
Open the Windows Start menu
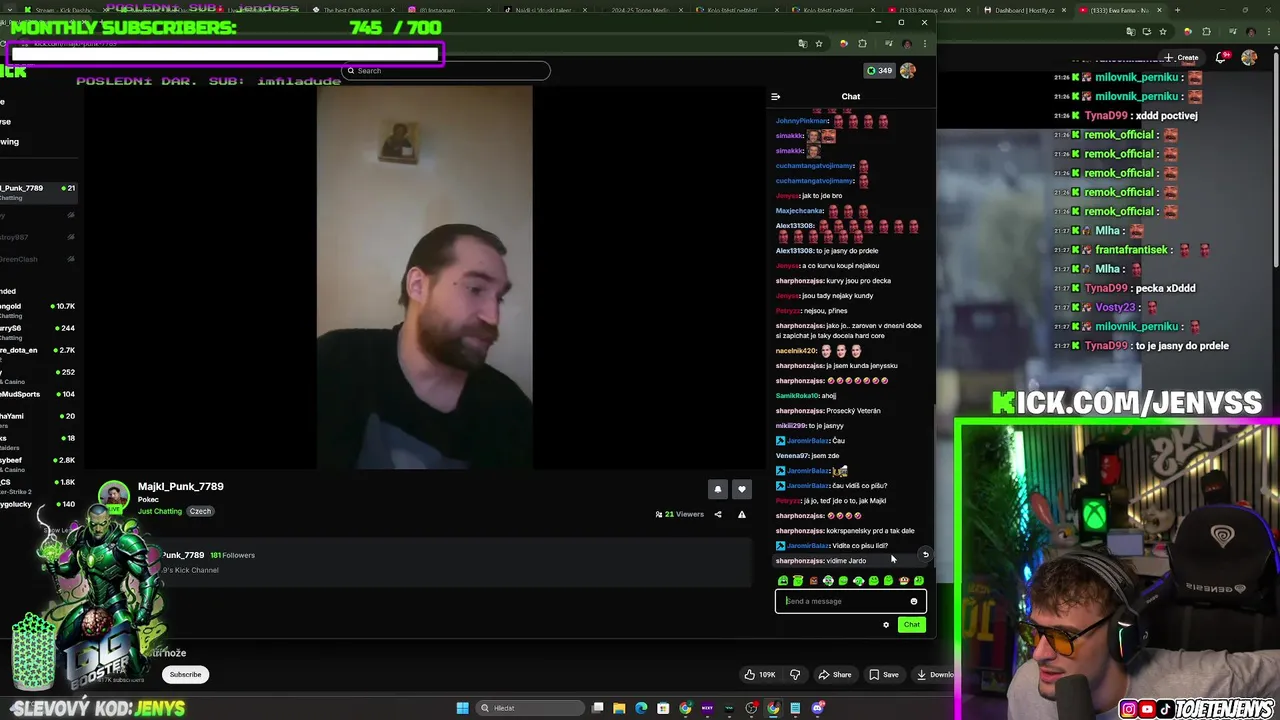[462, 708]
